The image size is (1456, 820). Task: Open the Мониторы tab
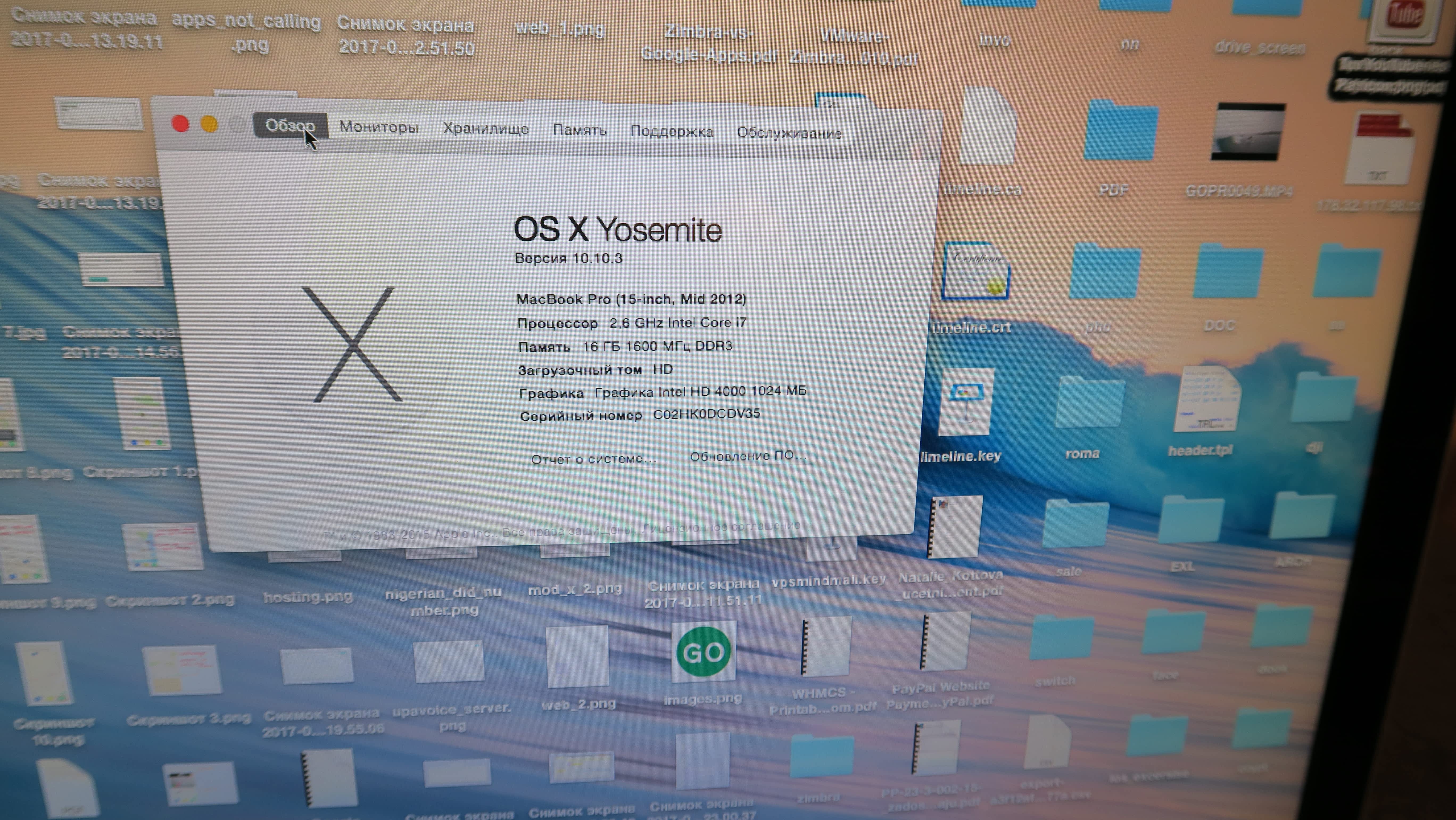click(379, 128)
